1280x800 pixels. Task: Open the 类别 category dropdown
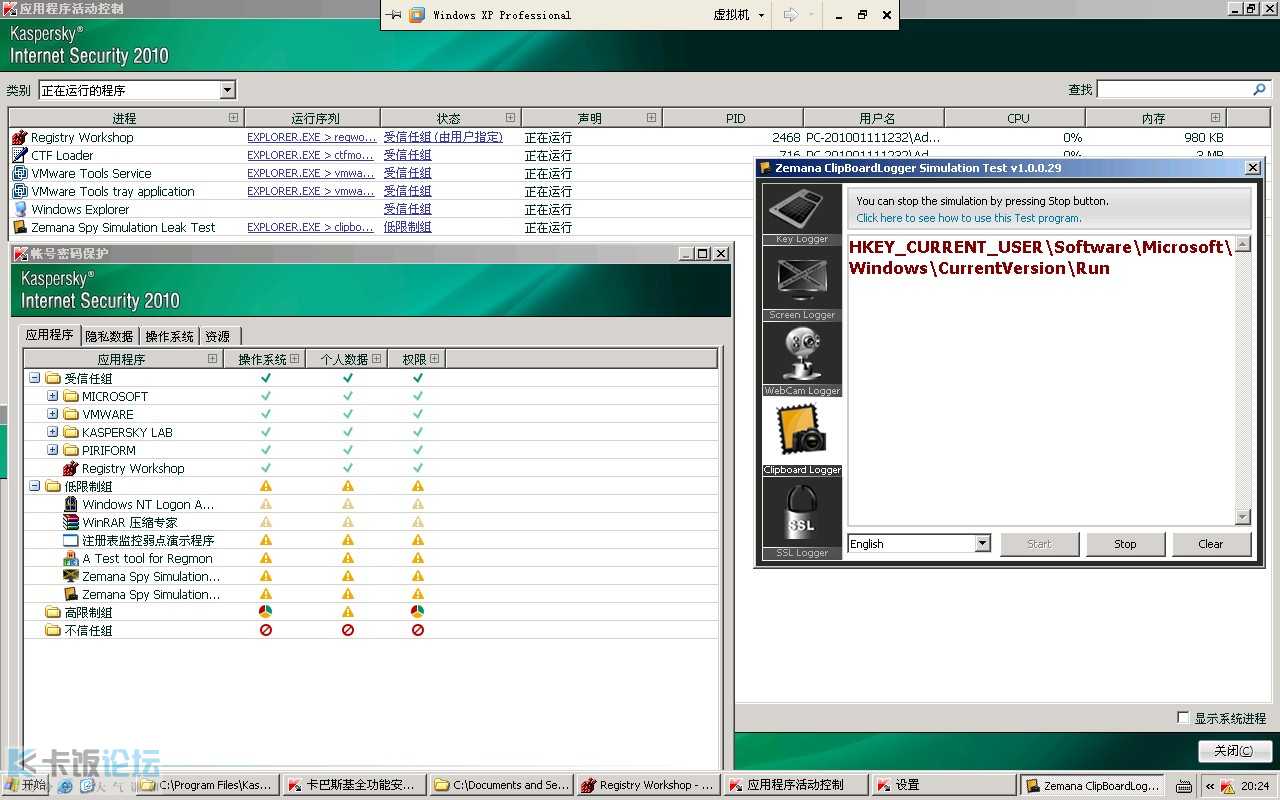[x=227, y=90]
